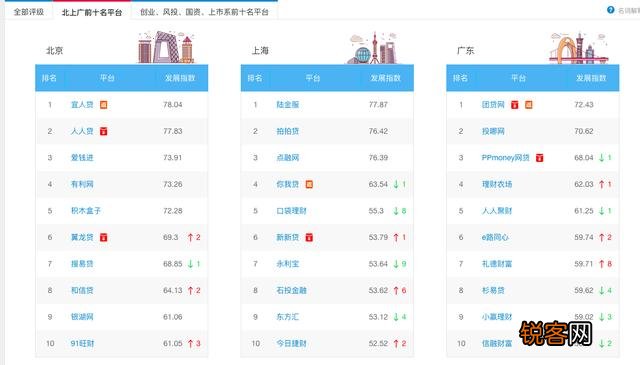Open 创业、风投、国资、上市系前十名平台 tab
Image resolution: width=640 pixels, height=365 pixels.
click(x=204, y=12)
